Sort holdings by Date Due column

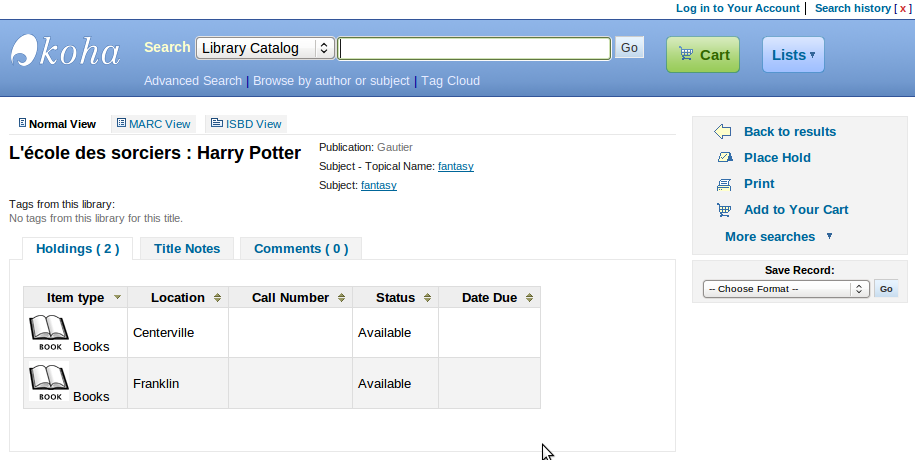click(489, 298)
